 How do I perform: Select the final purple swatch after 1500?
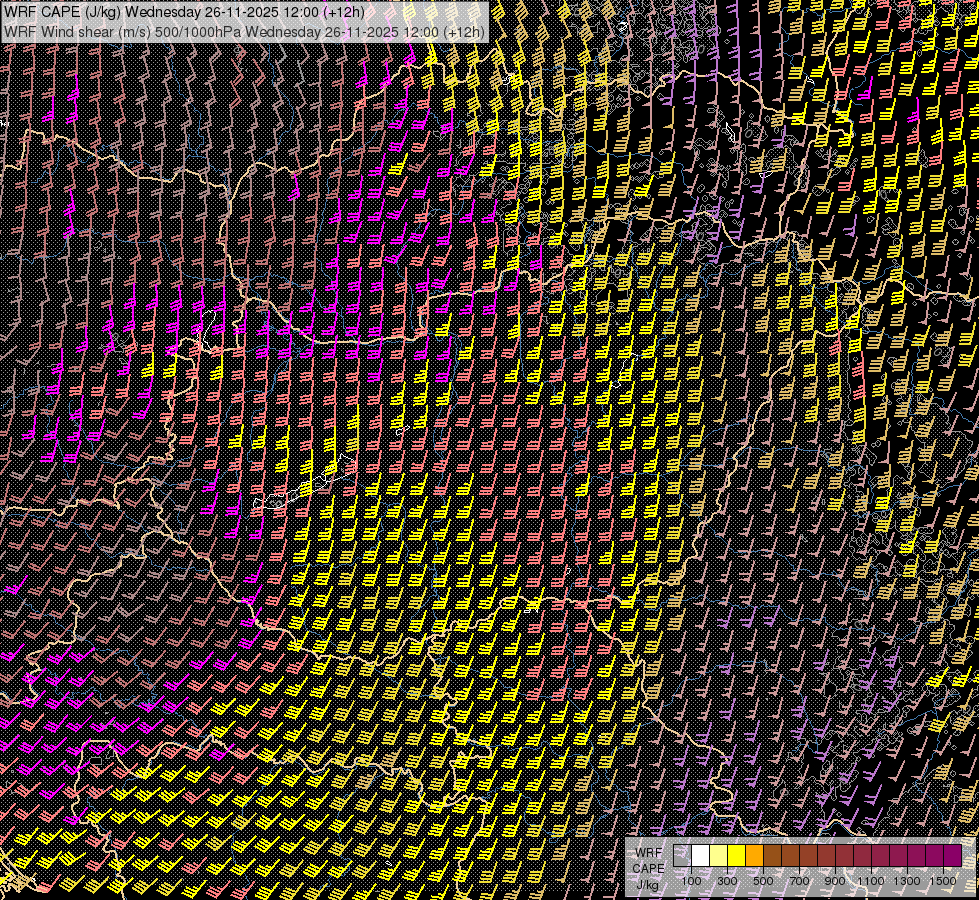pyautogui.click(x=952, y=856)
